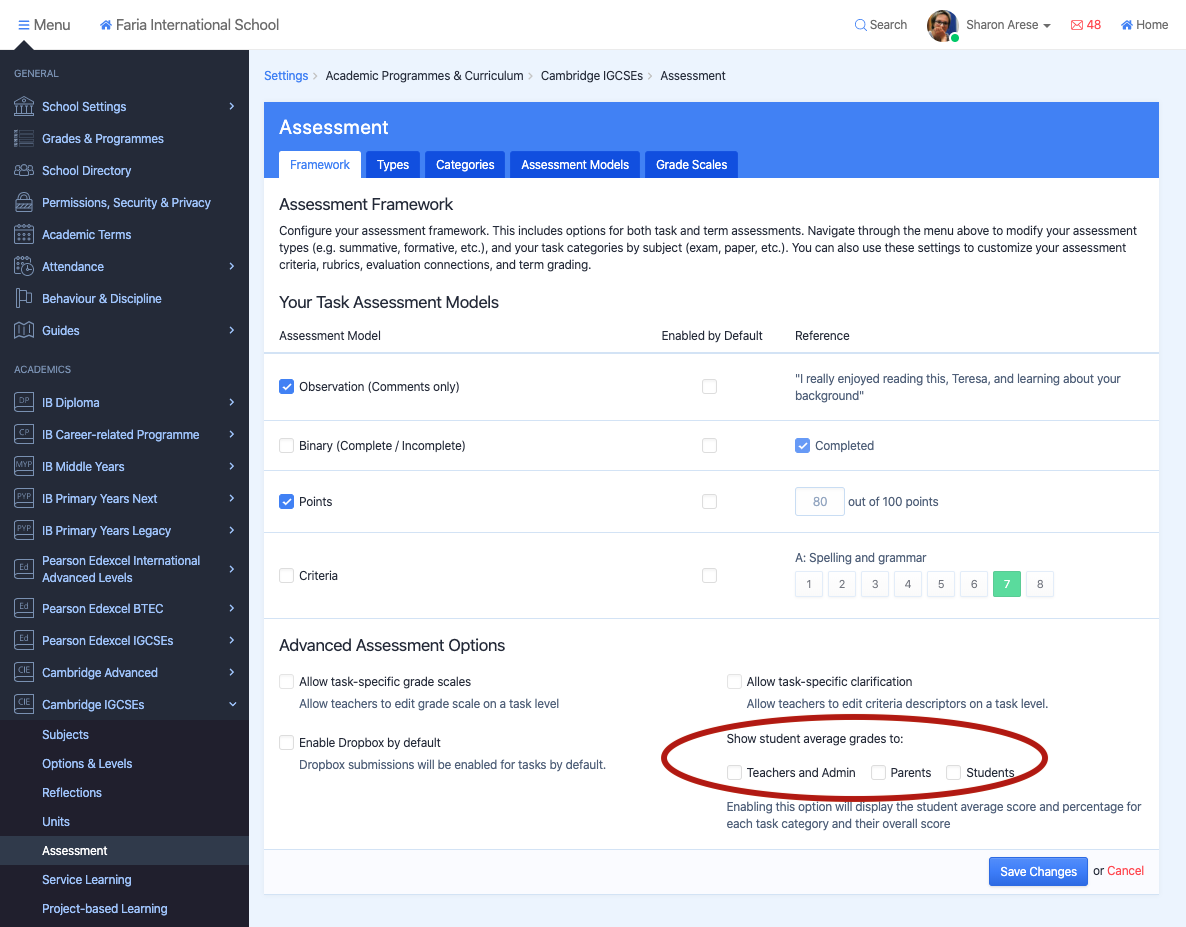
Task: Switch to the Grade Scales tab
Action: pos(691,165)
